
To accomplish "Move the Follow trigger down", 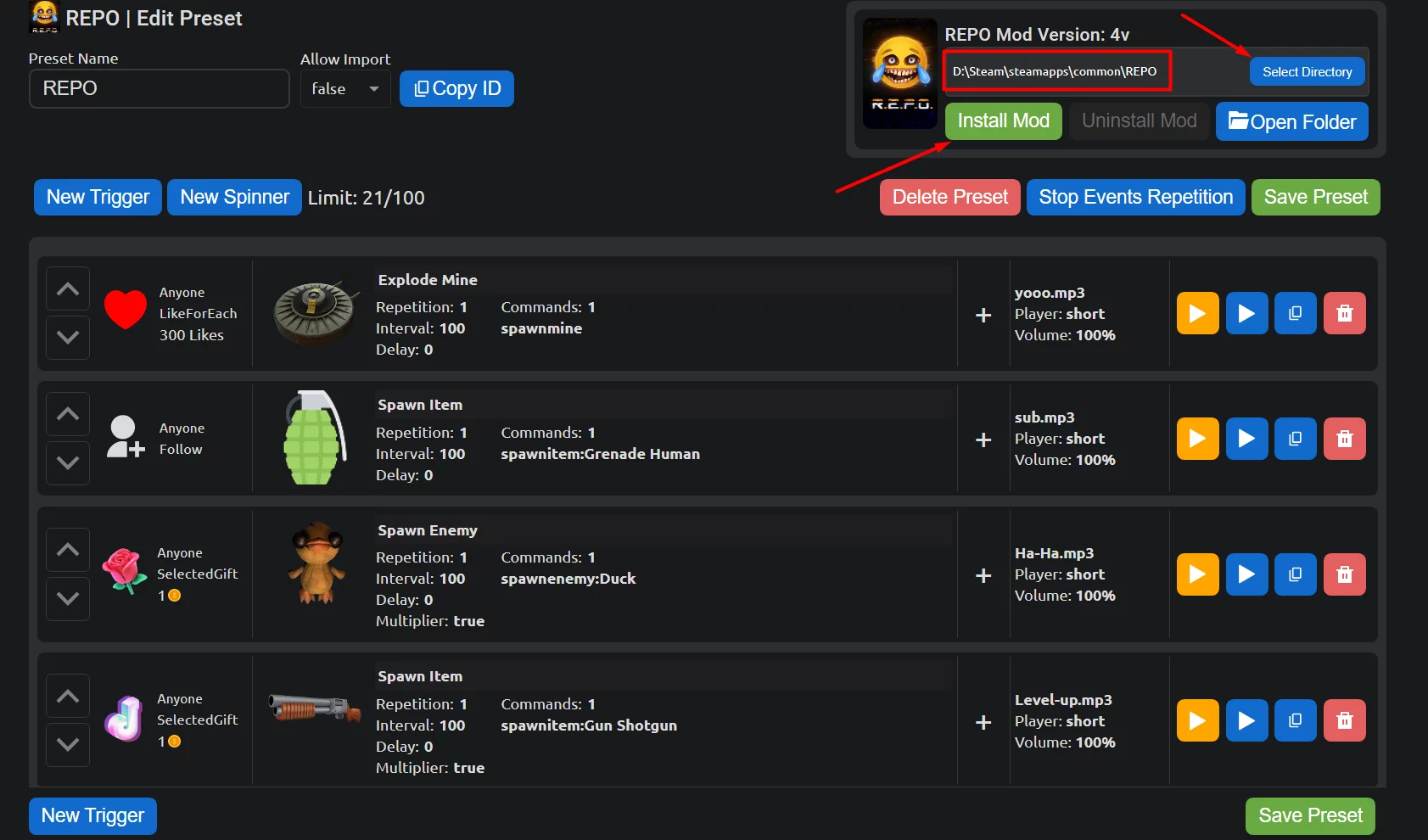I will click(68, 462).
